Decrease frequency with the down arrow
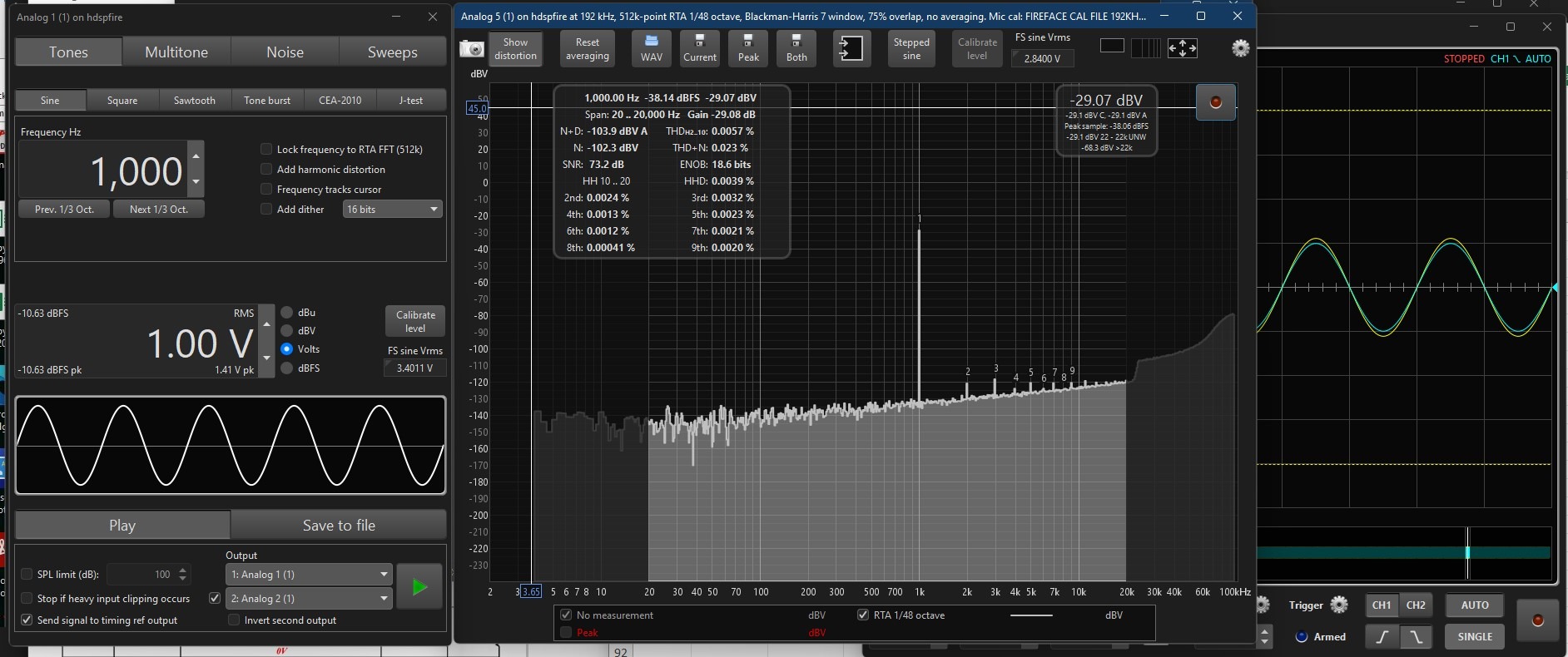Viewport: 1568px width, 657px height. tap(196, 181)
